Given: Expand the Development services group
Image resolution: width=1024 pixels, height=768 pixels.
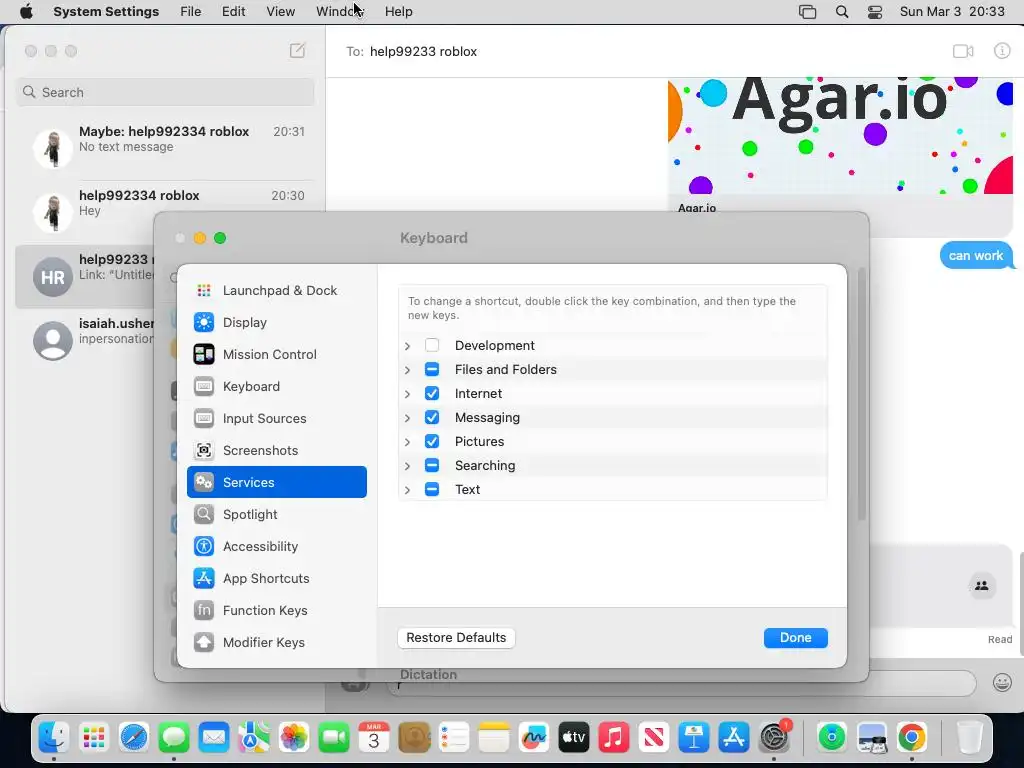Looking at the screenshot, I should [x=408, y=345].
